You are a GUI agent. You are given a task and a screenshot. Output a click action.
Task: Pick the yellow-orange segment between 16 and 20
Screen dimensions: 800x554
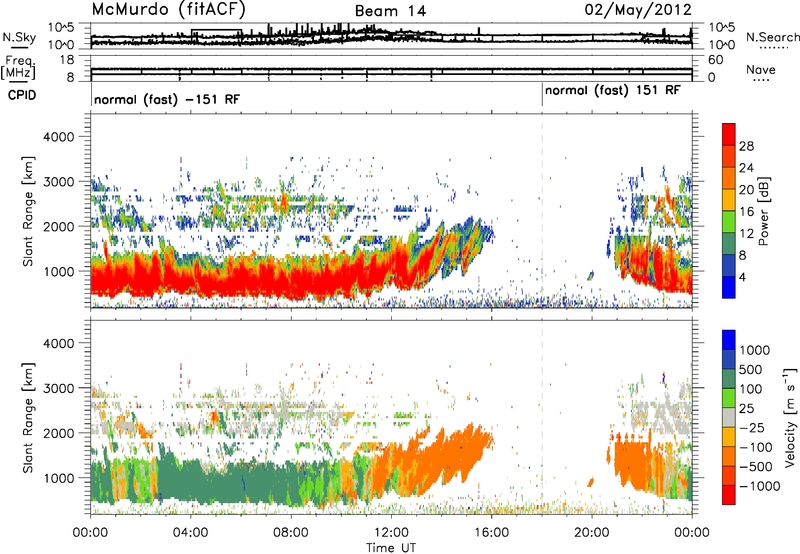click(x=729, y=200)
